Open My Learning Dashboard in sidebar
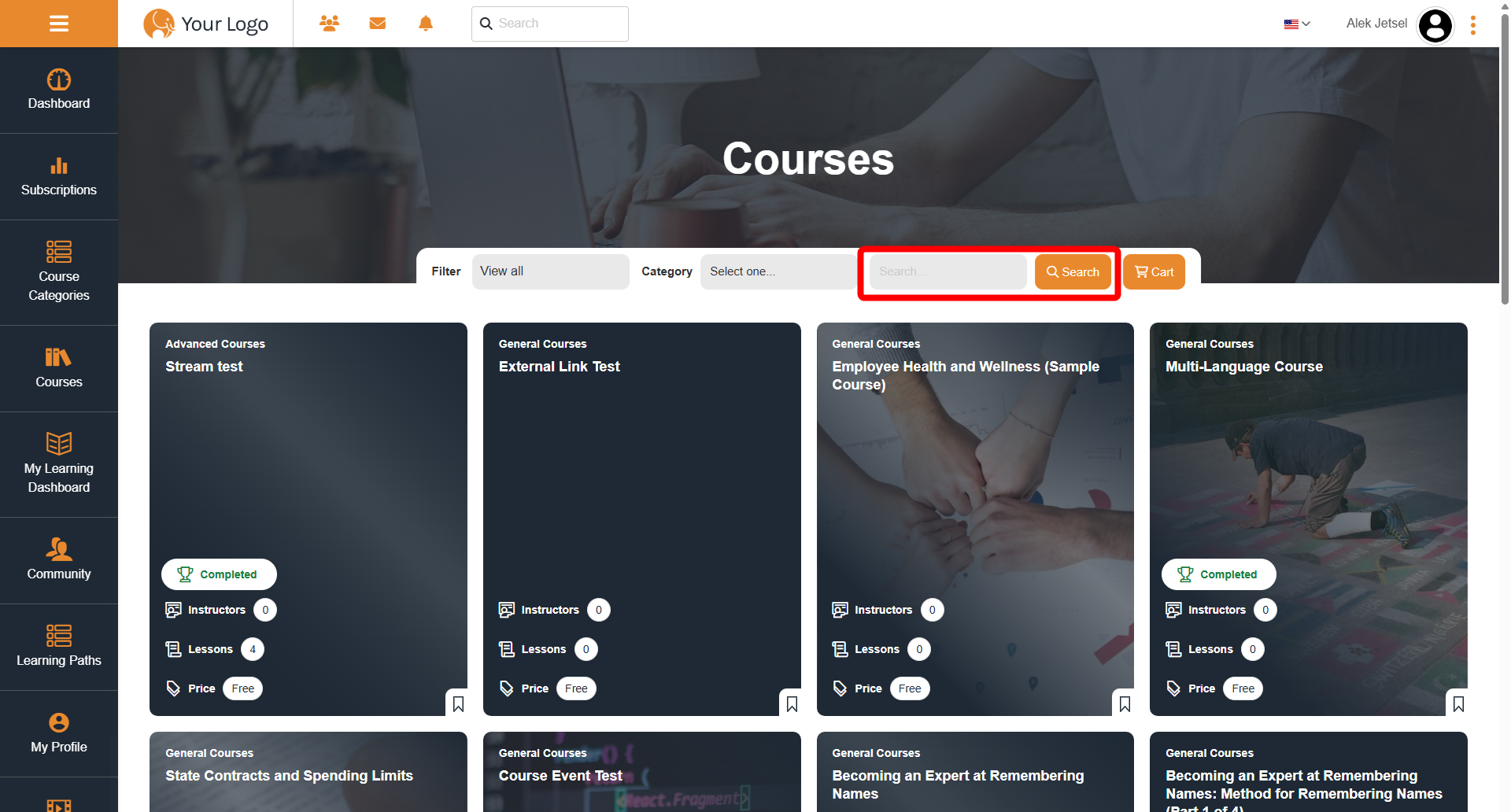Image resolution: width=1511 pixels, height=812 pixels. coord(59,464)
